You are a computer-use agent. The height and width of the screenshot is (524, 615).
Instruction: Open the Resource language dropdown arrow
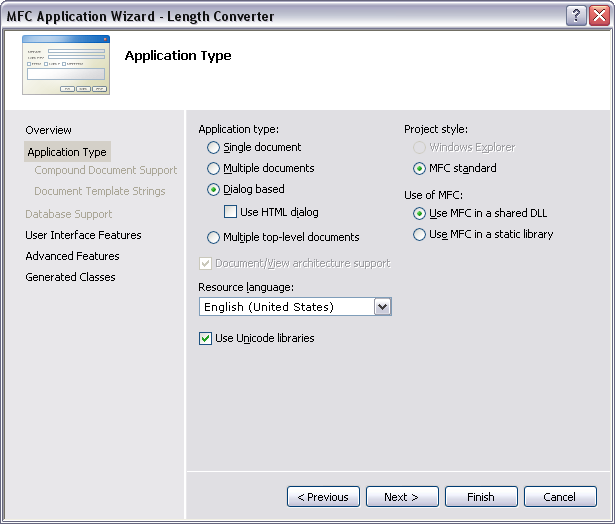click(382, 307)
